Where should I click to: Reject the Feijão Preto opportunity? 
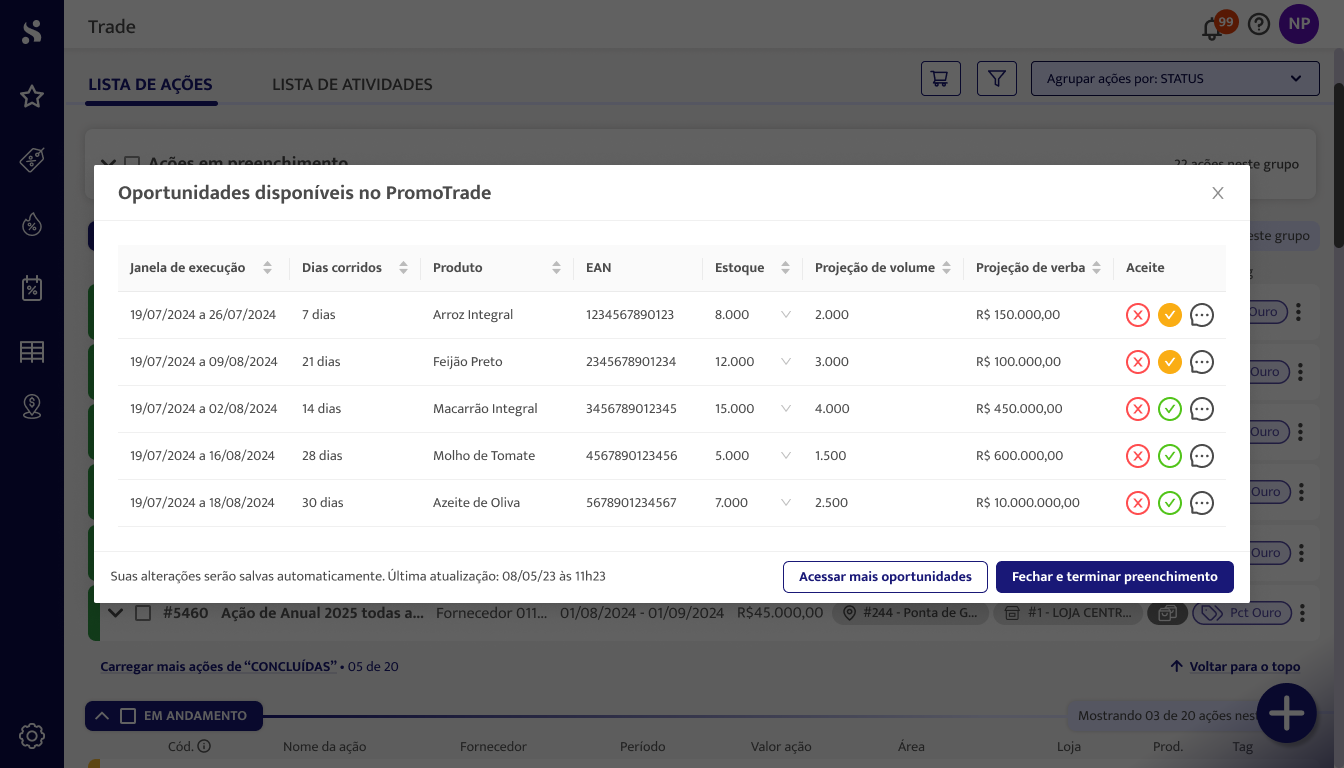coord(1138,362)
